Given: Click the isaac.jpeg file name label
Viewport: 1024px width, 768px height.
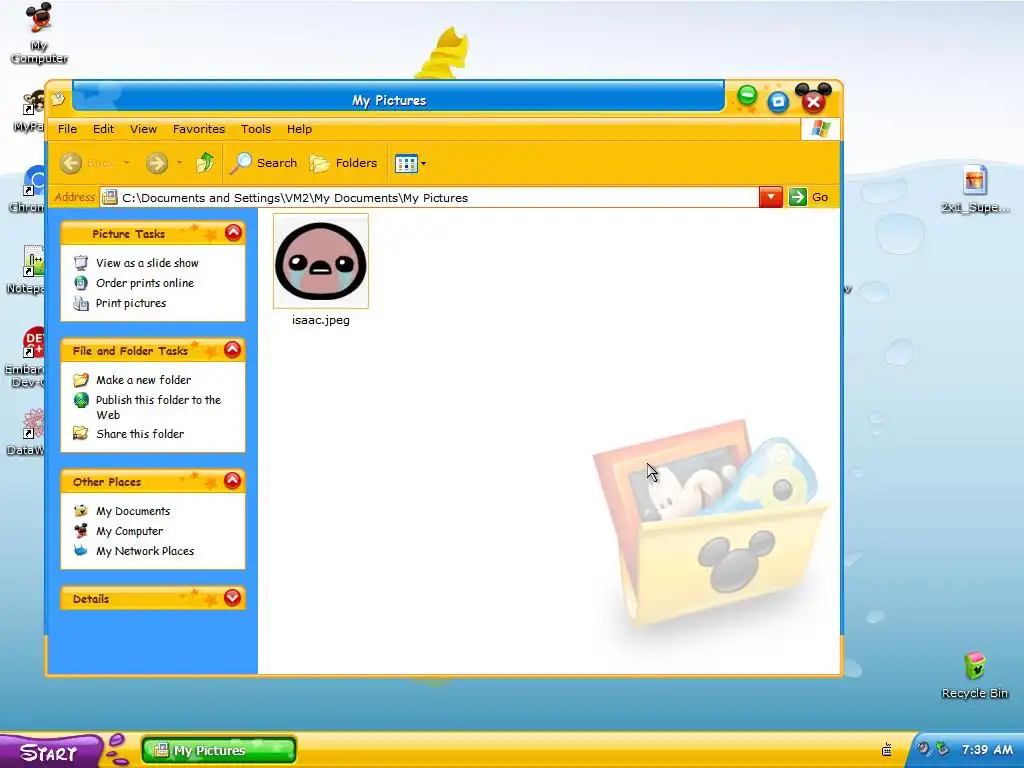Looking at the screenshot, I should point(321,320).
